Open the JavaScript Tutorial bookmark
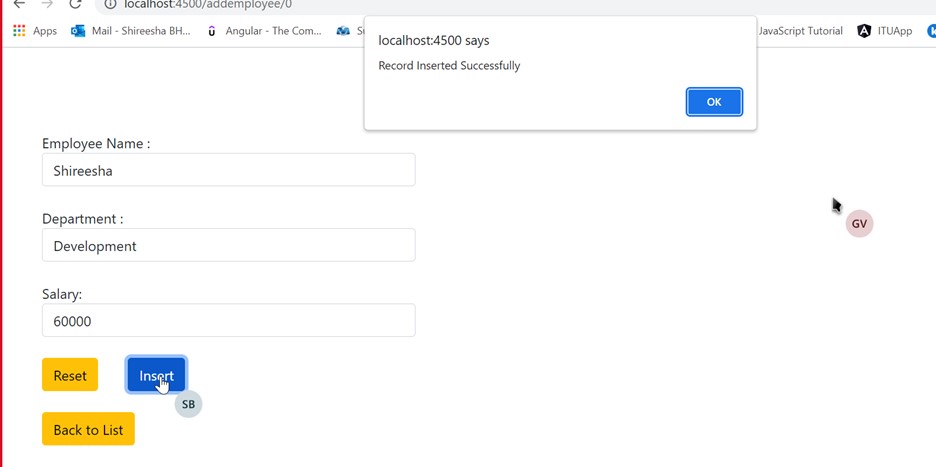The width and height of the screenshot is (936, 467). pyautogui.click(x=799, y=31)
